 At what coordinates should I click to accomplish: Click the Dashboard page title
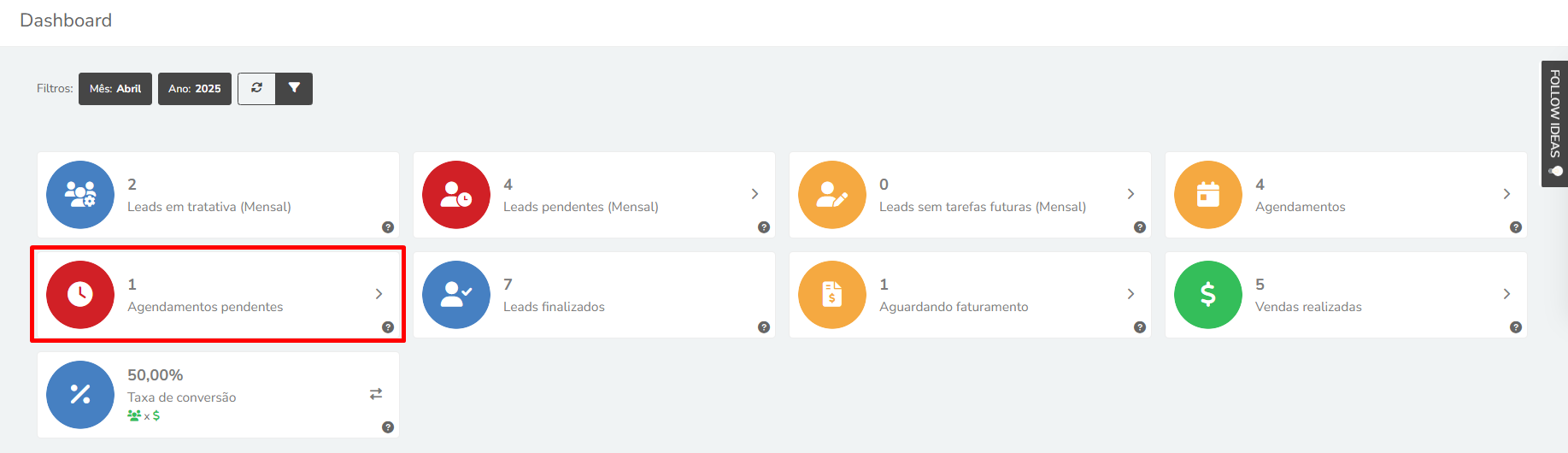tap(66, 21)
